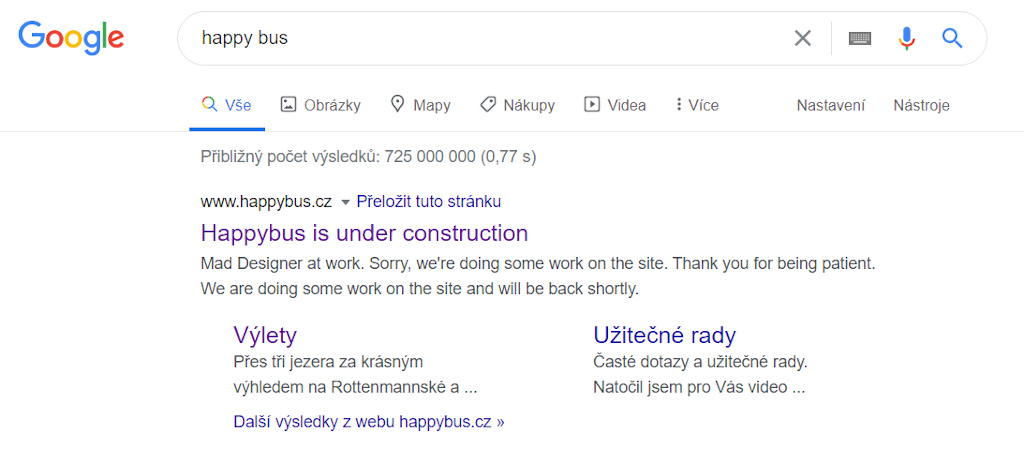1024x449 pixels.
Task: Clear the search box with X icon
Action: (802, 38)
